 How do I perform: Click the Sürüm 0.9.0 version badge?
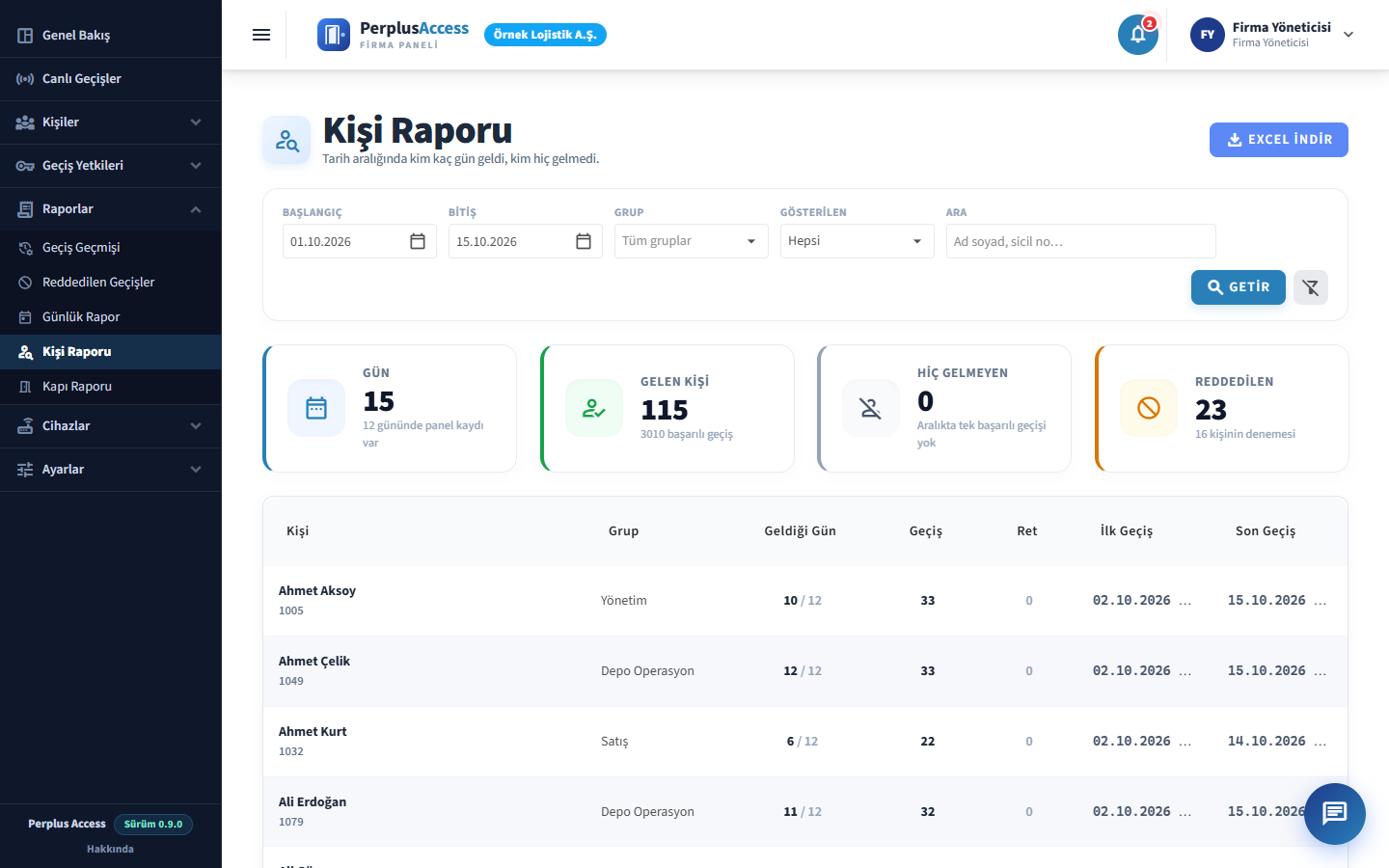153,825
